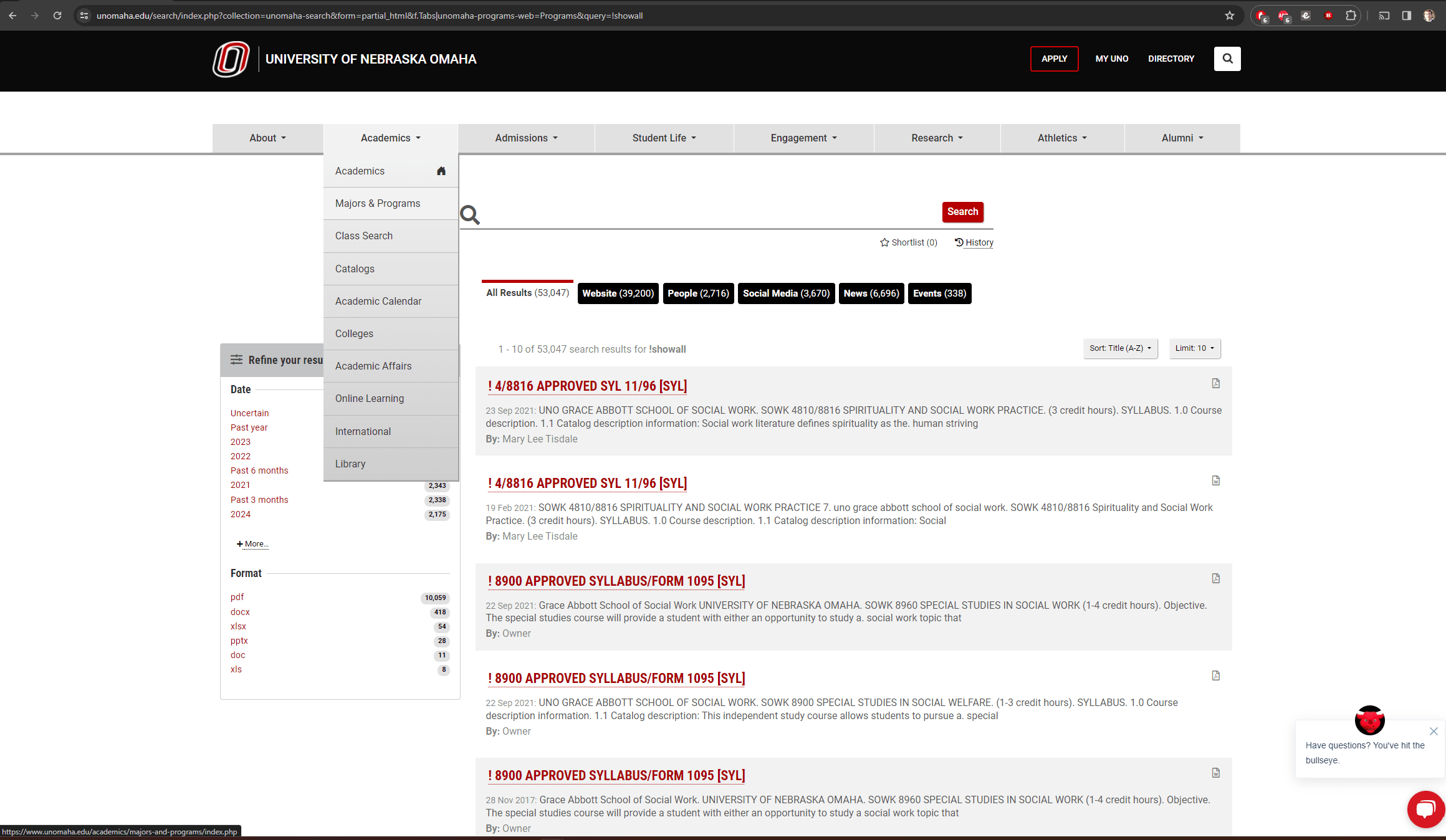Open the Limit: 10 dropdown

pyautogui.click(x=1194, y=348)
